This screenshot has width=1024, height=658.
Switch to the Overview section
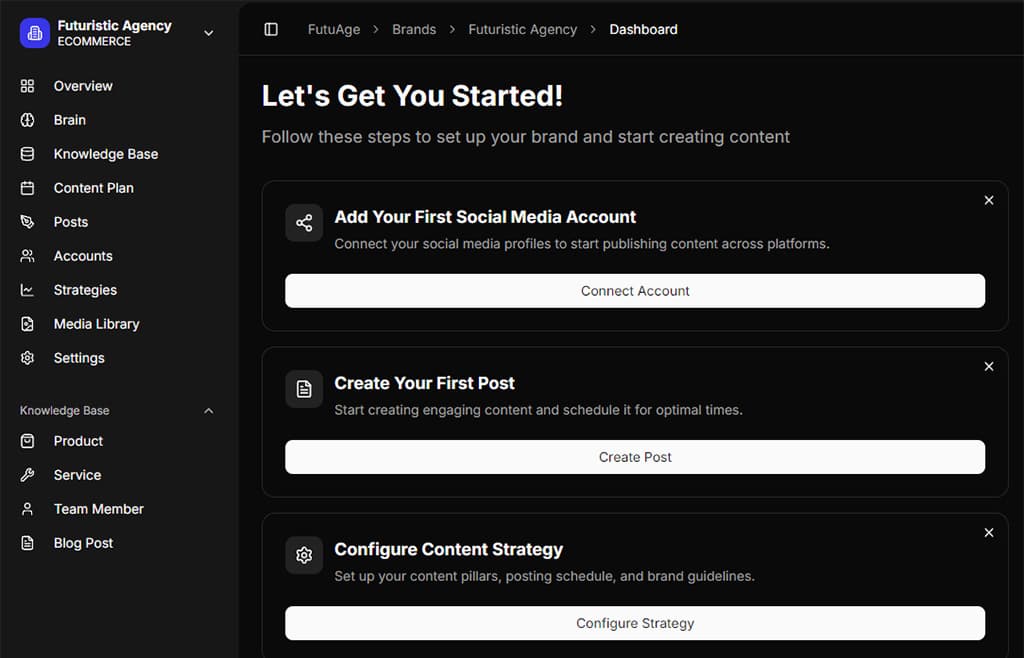(83, 86)
